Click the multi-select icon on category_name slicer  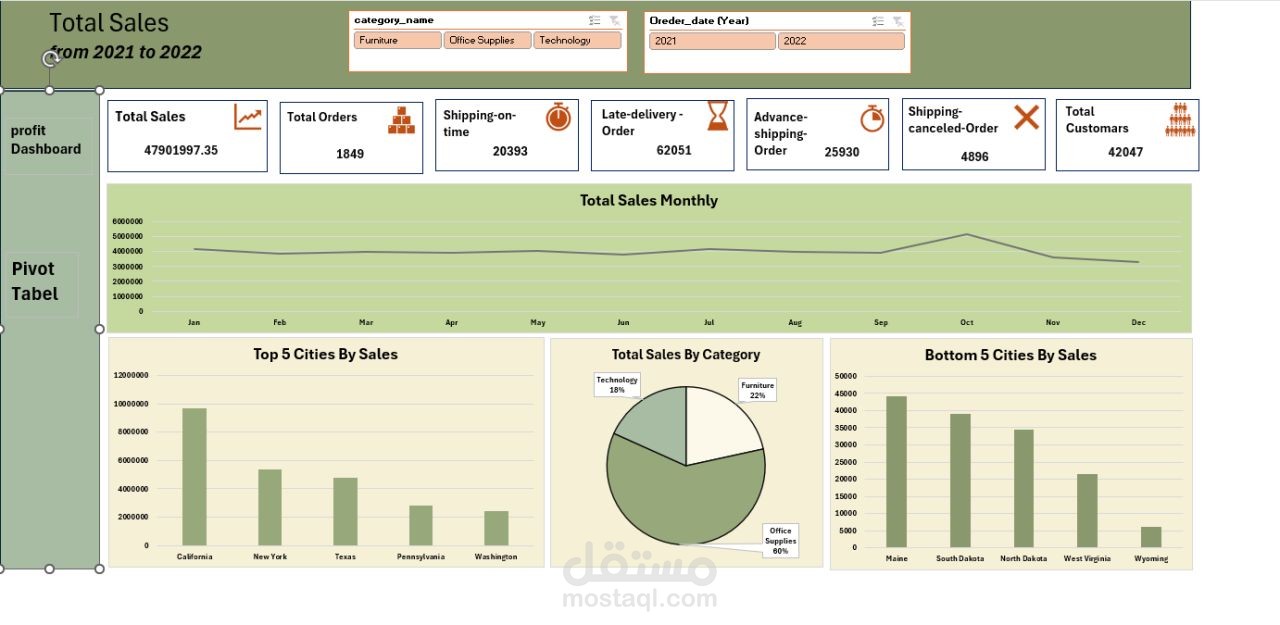coord(595,20)
